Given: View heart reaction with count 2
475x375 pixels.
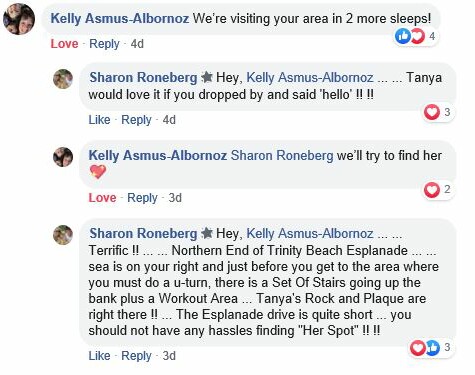Looking at the screenshot, I should [437, 190].
